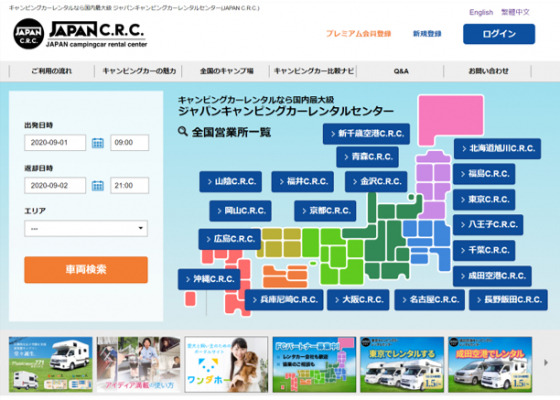Screen dimensions: 560x400
Task: Open the Q&A menu item
Action: 401,71
